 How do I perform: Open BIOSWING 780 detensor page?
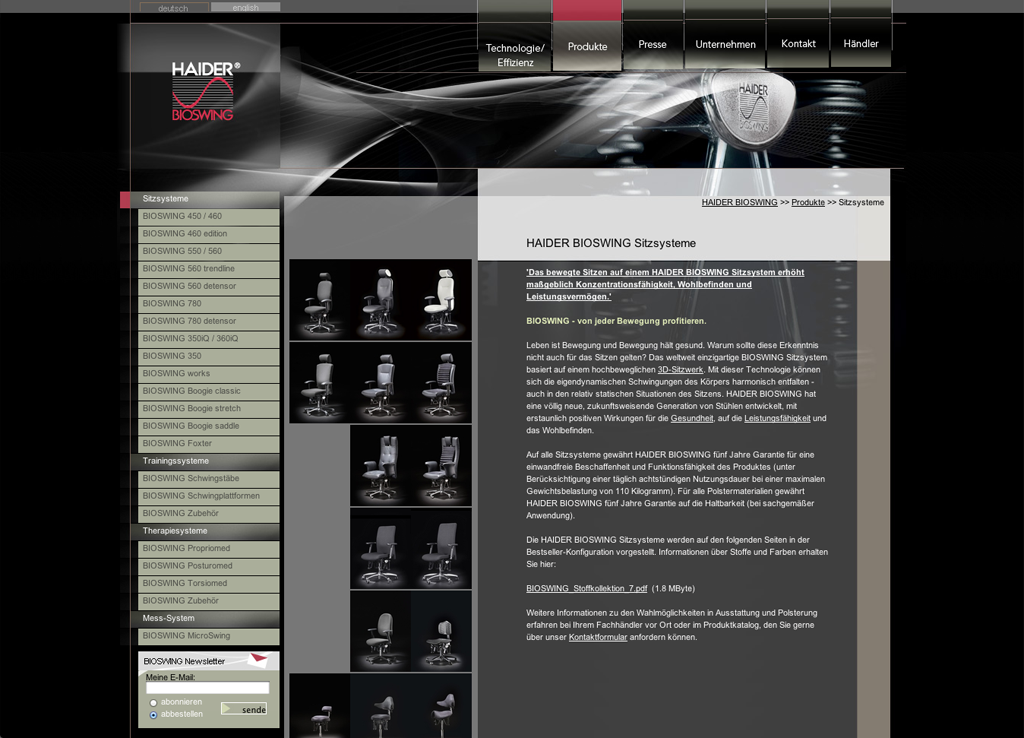coord(208,321)
